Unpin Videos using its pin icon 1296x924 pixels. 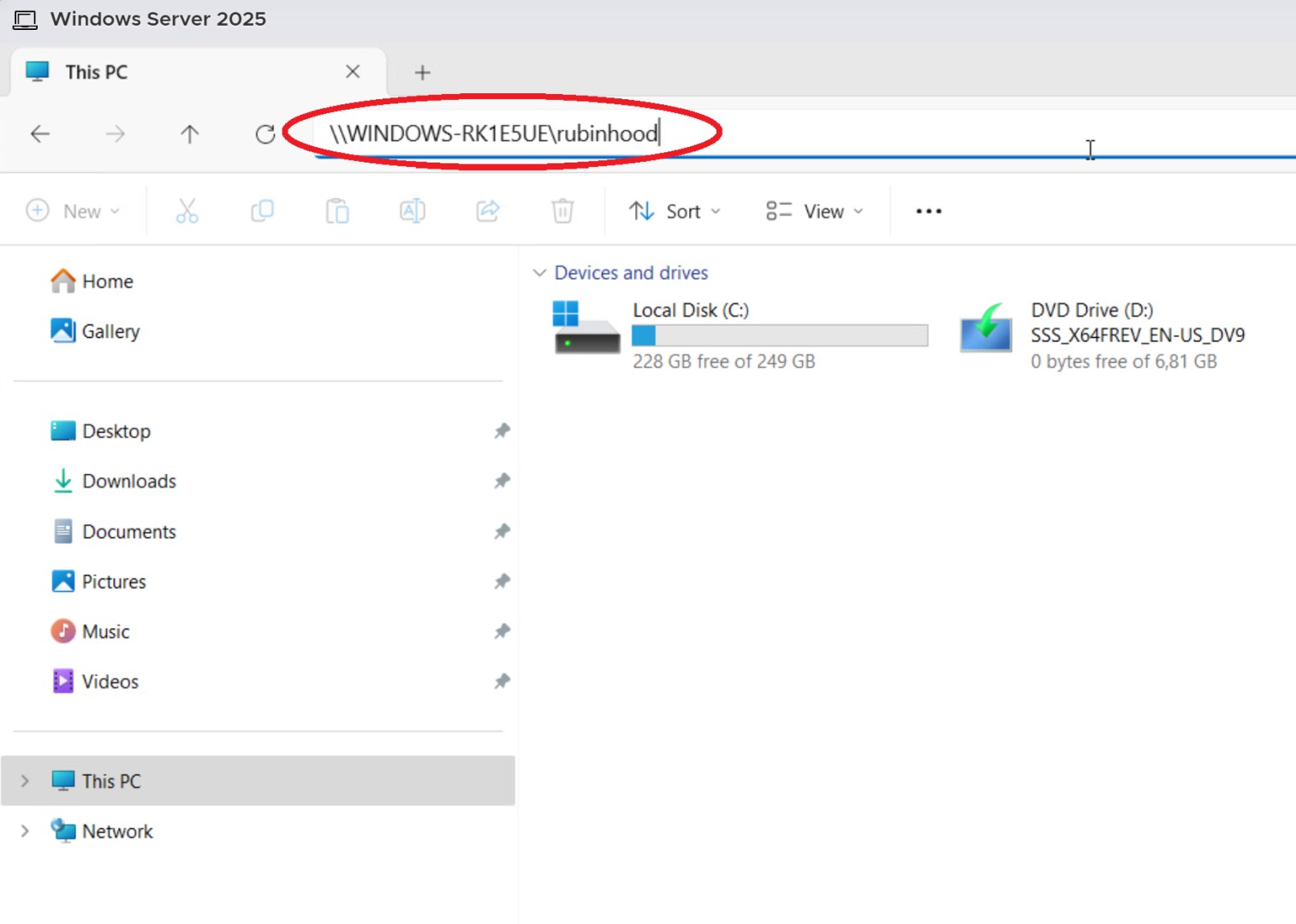point(502,682)
